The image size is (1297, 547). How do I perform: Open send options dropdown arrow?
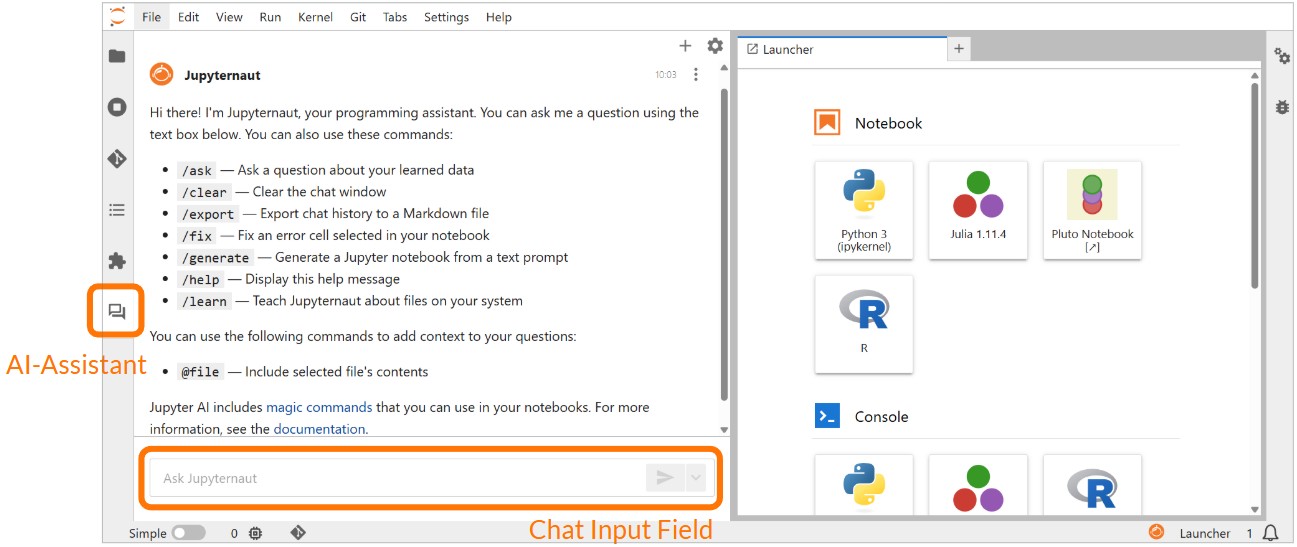click(x=696, y=478)
